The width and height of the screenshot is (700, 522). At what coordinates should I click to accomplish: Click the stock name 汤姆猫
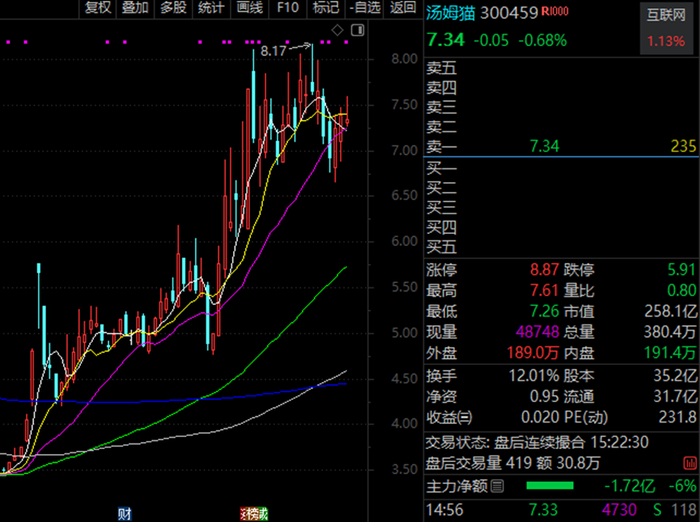click(451, 13)
